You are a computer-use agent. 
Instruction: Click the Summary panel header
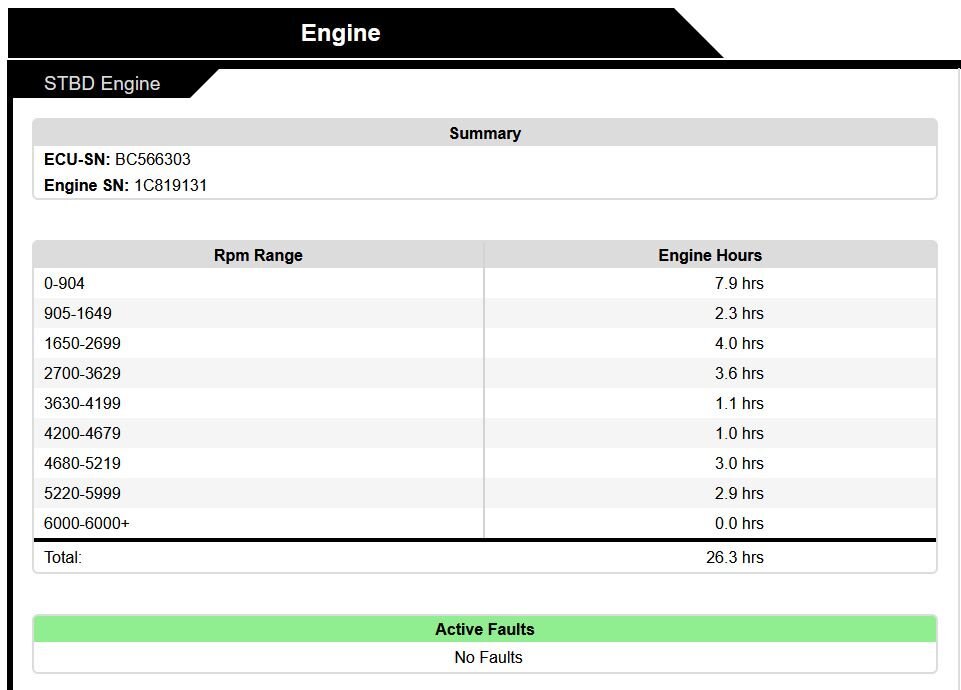pos(484,133)
